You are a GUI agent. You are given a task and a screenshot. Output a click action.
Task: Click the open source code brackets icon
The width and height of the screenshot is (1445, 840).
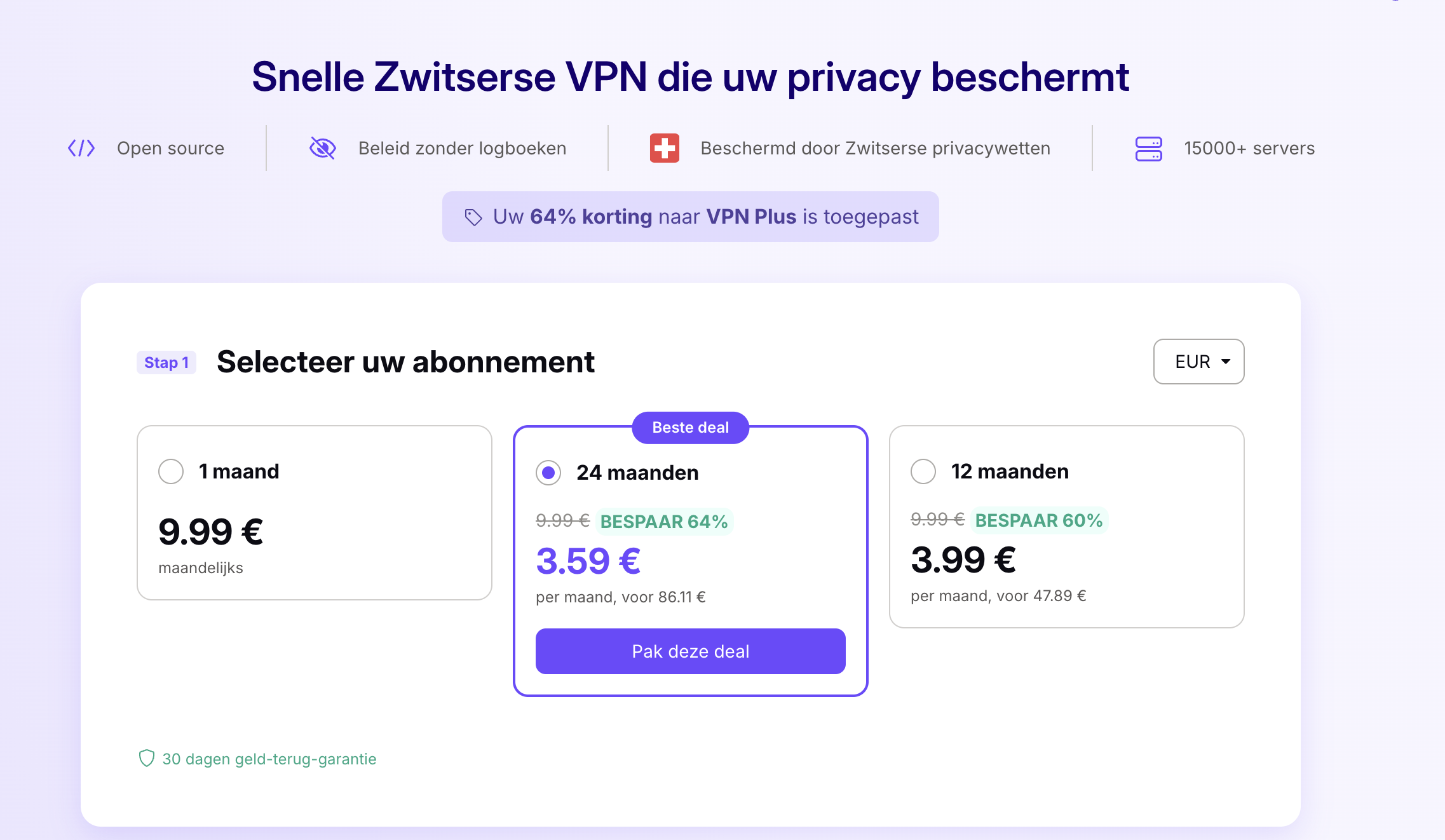81,148
